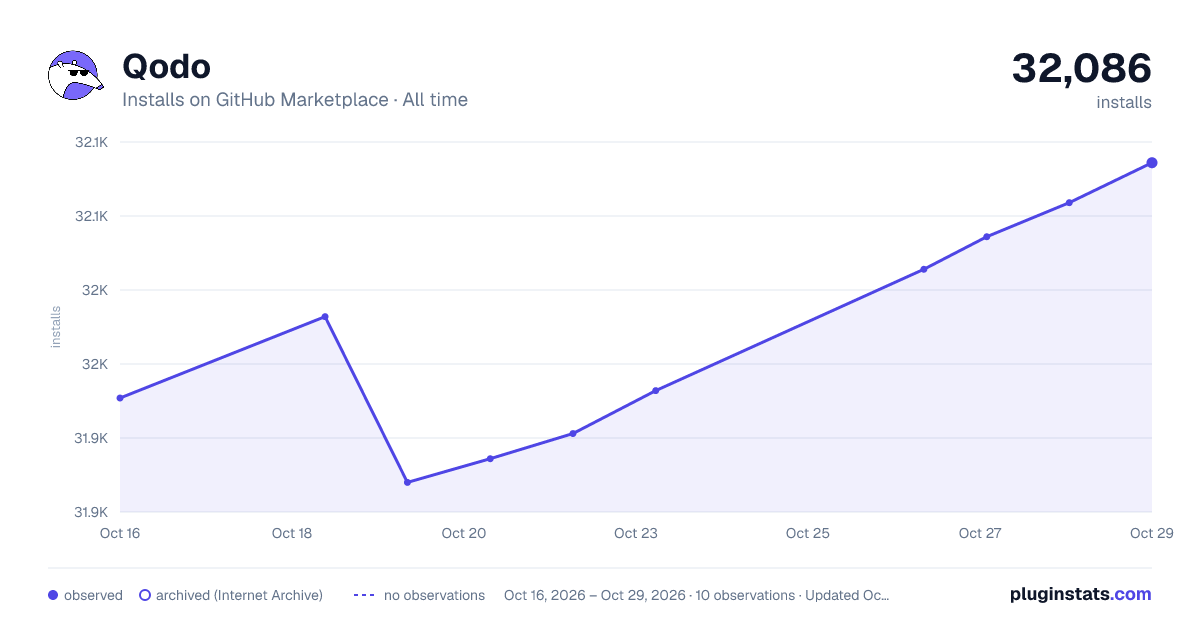
Task: Click the archived (Internet Archive) legend label
Action: coord(239,595)
